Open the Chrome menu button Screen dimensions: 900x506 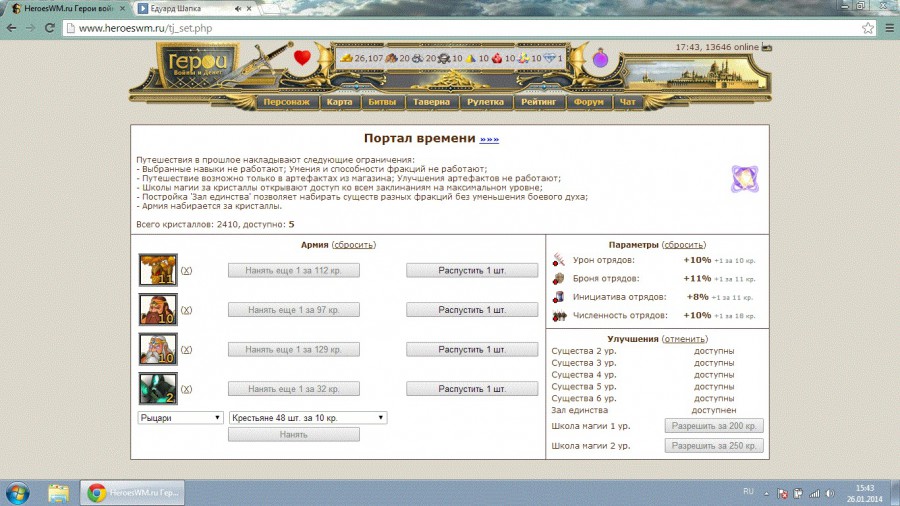[886, 28]
